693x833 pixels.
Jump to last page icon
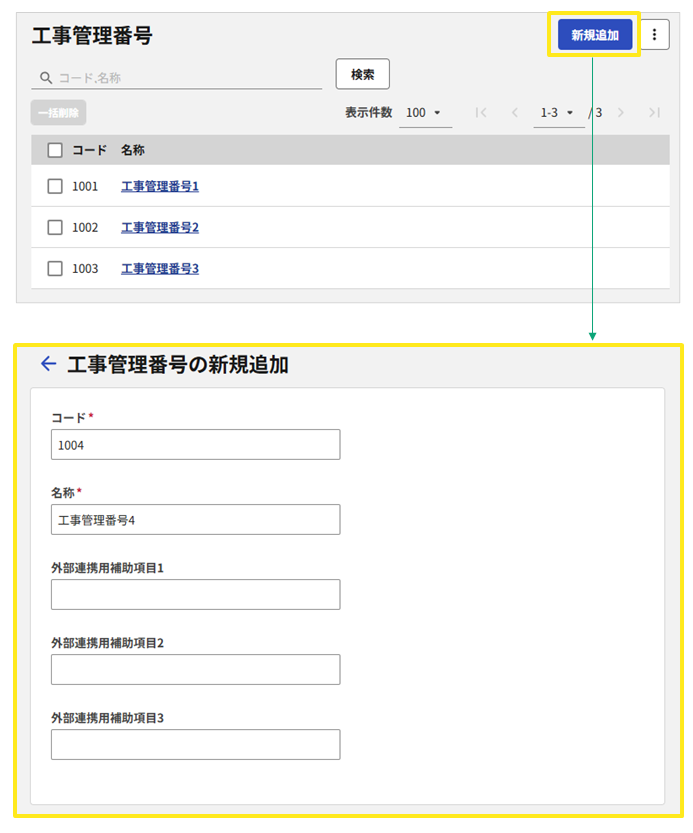pos(654,113)
